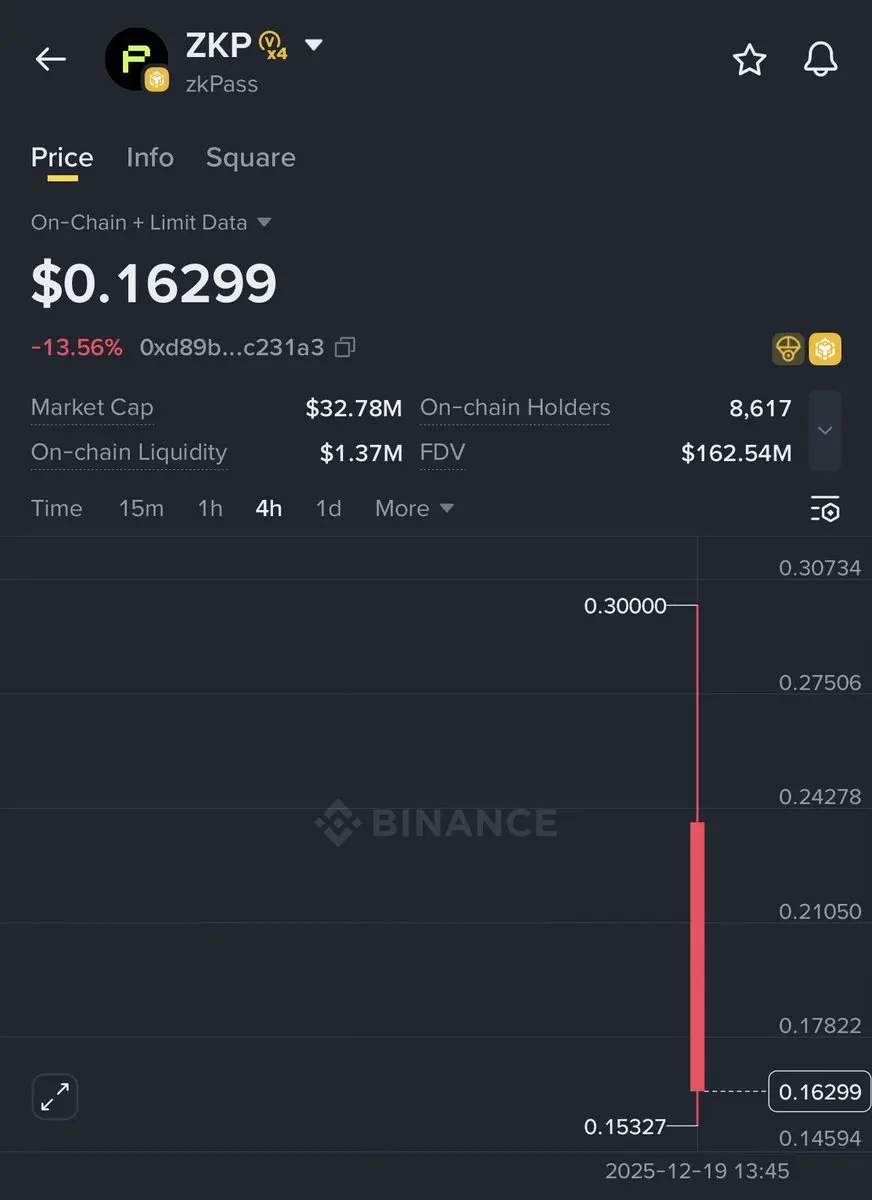Image resolution: width=872 pixels, height=1200 pixels.
Task: Add ZKP to favorites with star
Action: [x=749, y=61]
